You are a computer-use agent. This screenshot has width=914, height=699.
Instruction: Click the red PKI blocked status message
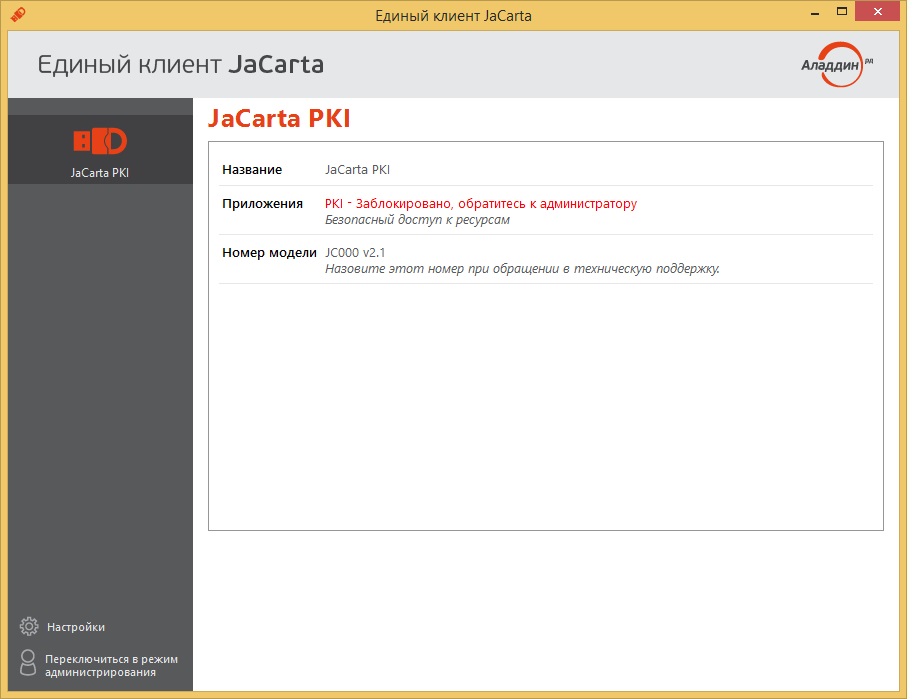coord(481,204)
